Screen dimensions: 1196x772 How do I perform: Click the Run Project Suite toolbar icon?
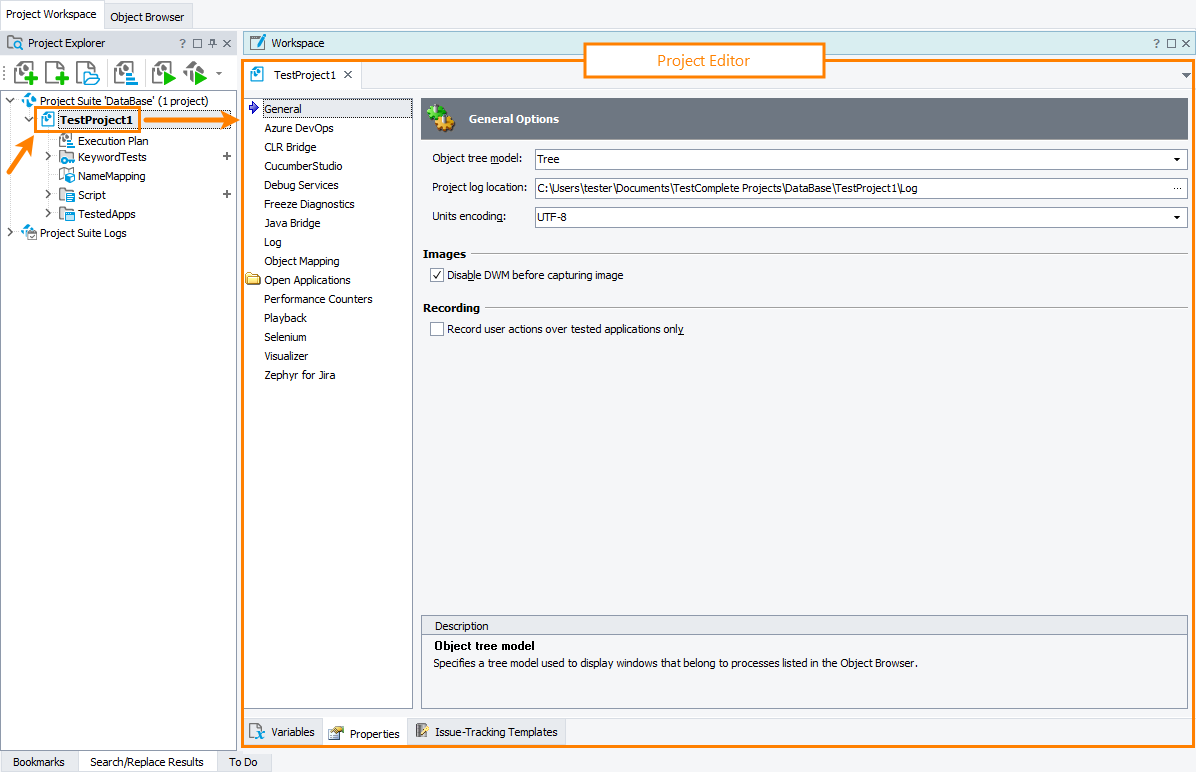tap(193, 72)
